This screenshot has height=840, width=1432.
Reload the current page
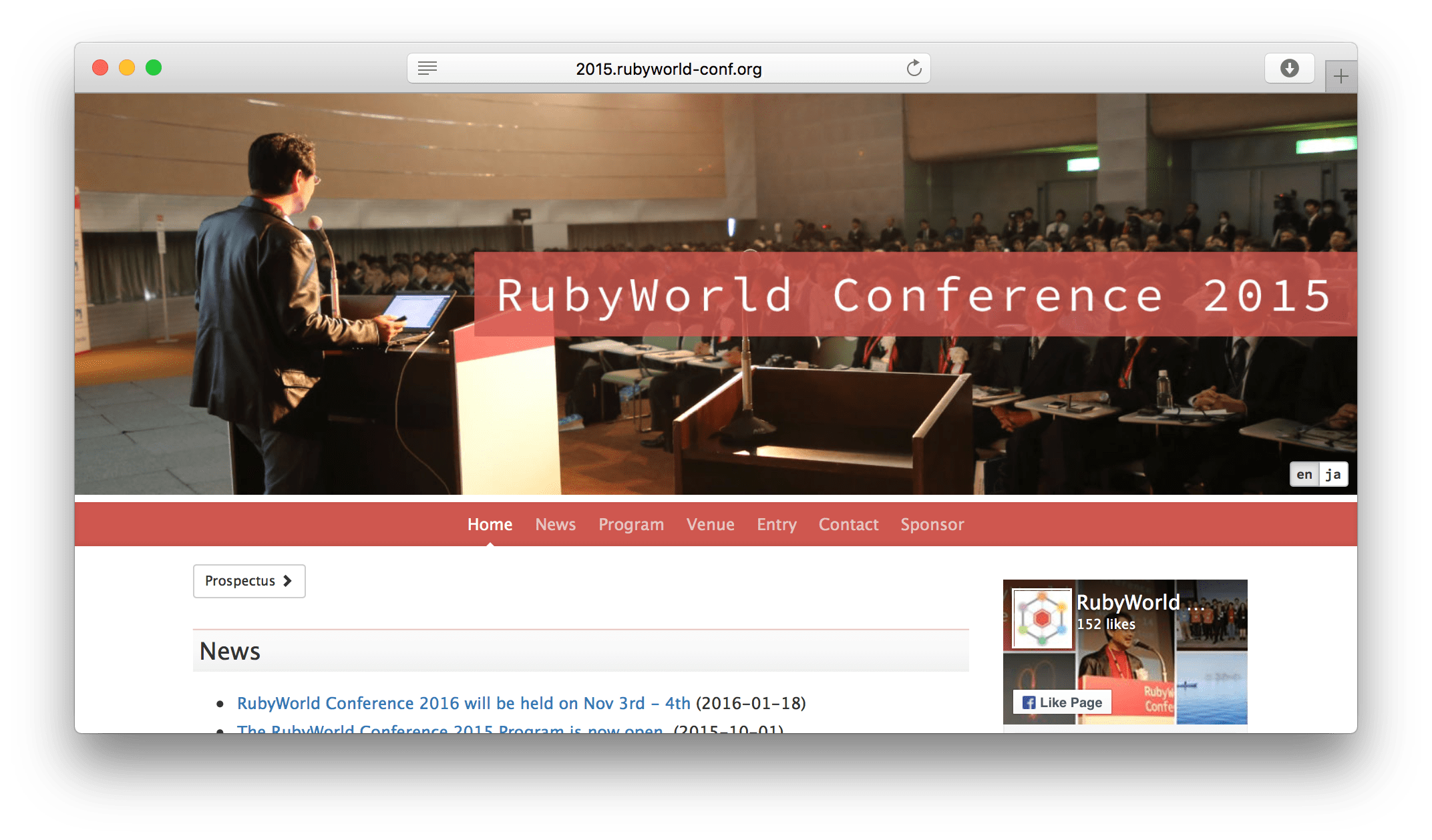coord(914,67)
